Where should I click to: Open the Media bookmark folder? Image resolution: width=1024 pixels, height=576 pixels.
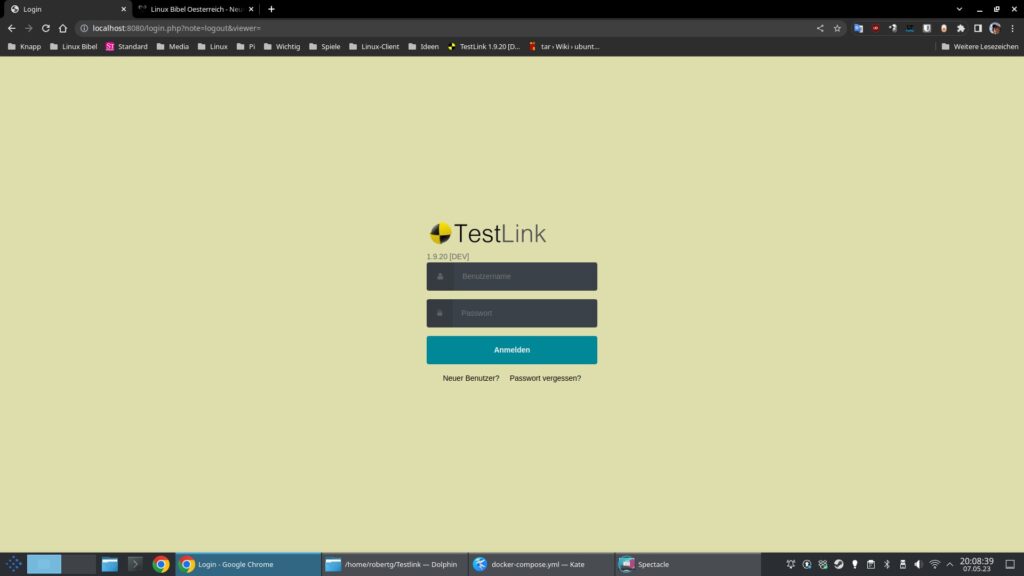[172, 46]
